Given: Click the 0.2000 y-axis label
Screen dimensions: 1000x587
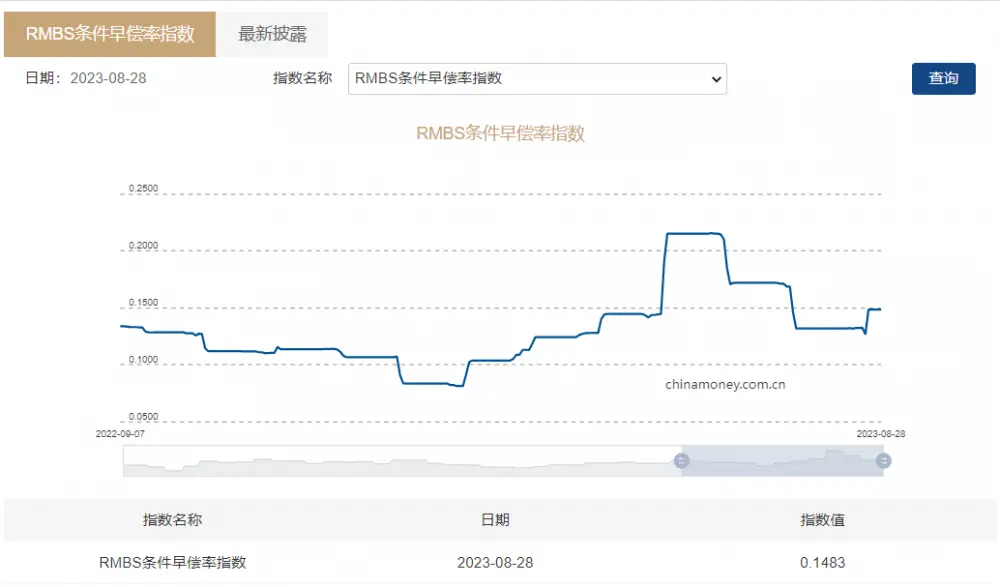Looking at the screenshot, I should click(x=143, y=246).
